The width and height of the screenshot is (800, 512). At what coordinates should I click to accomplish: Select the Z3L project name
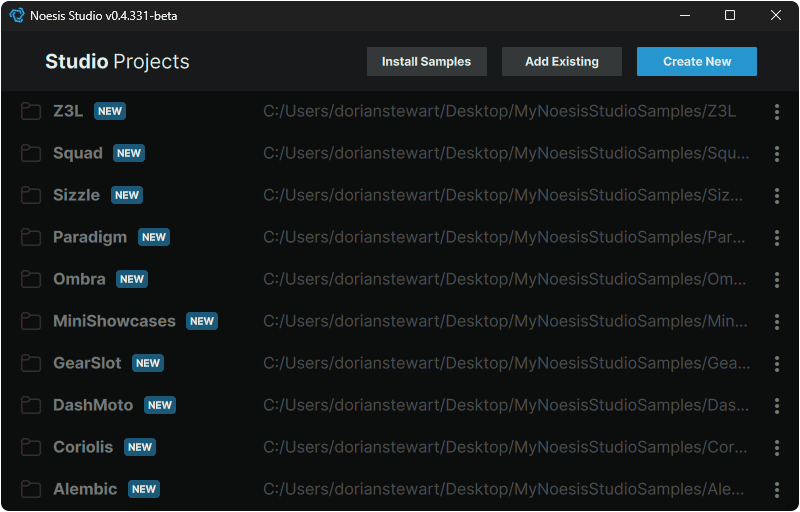click(x=68, y=111)
